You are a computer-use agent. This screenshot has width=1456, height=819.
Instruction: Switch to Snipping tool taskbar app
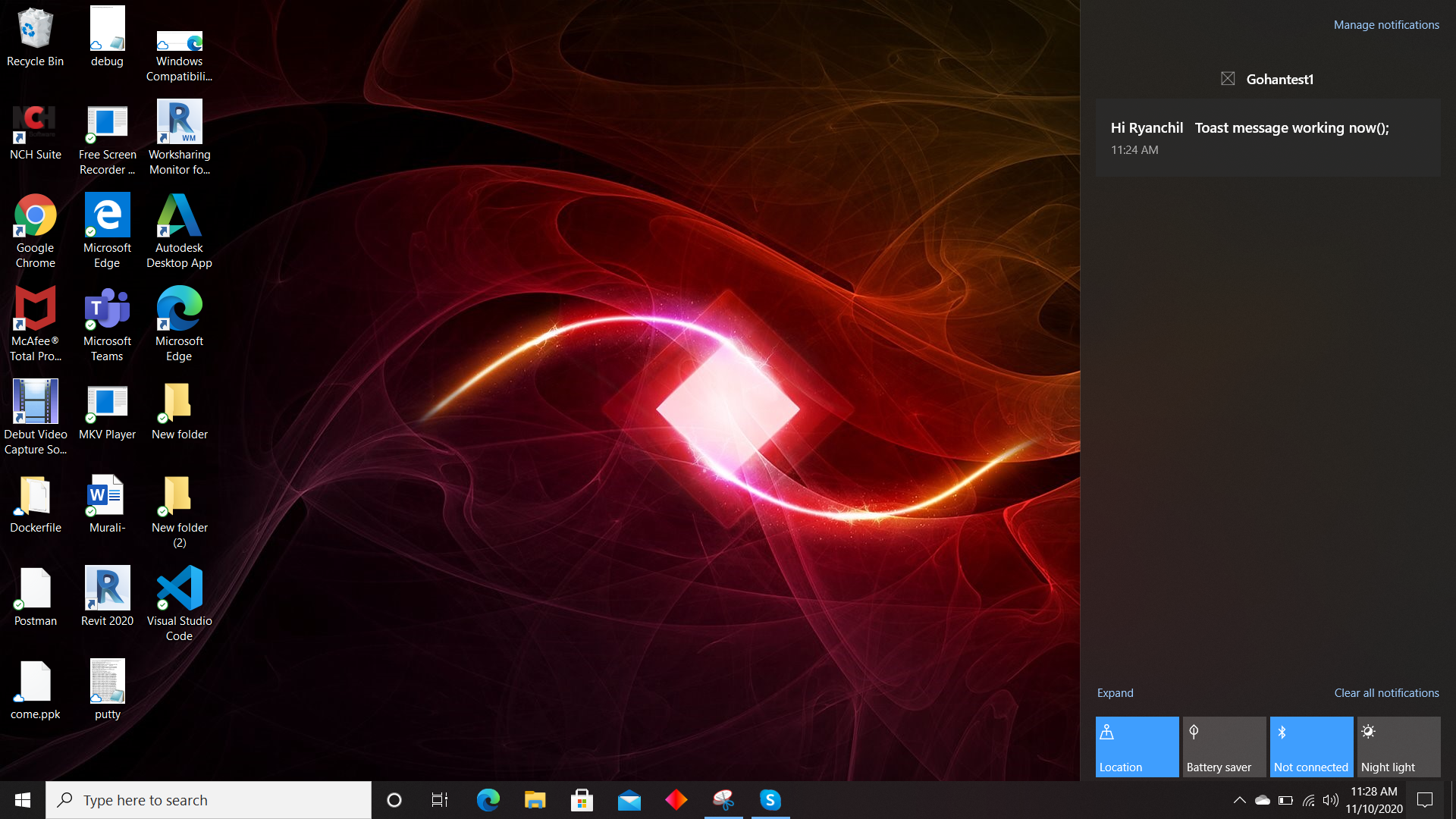click(x=723, y=800)
